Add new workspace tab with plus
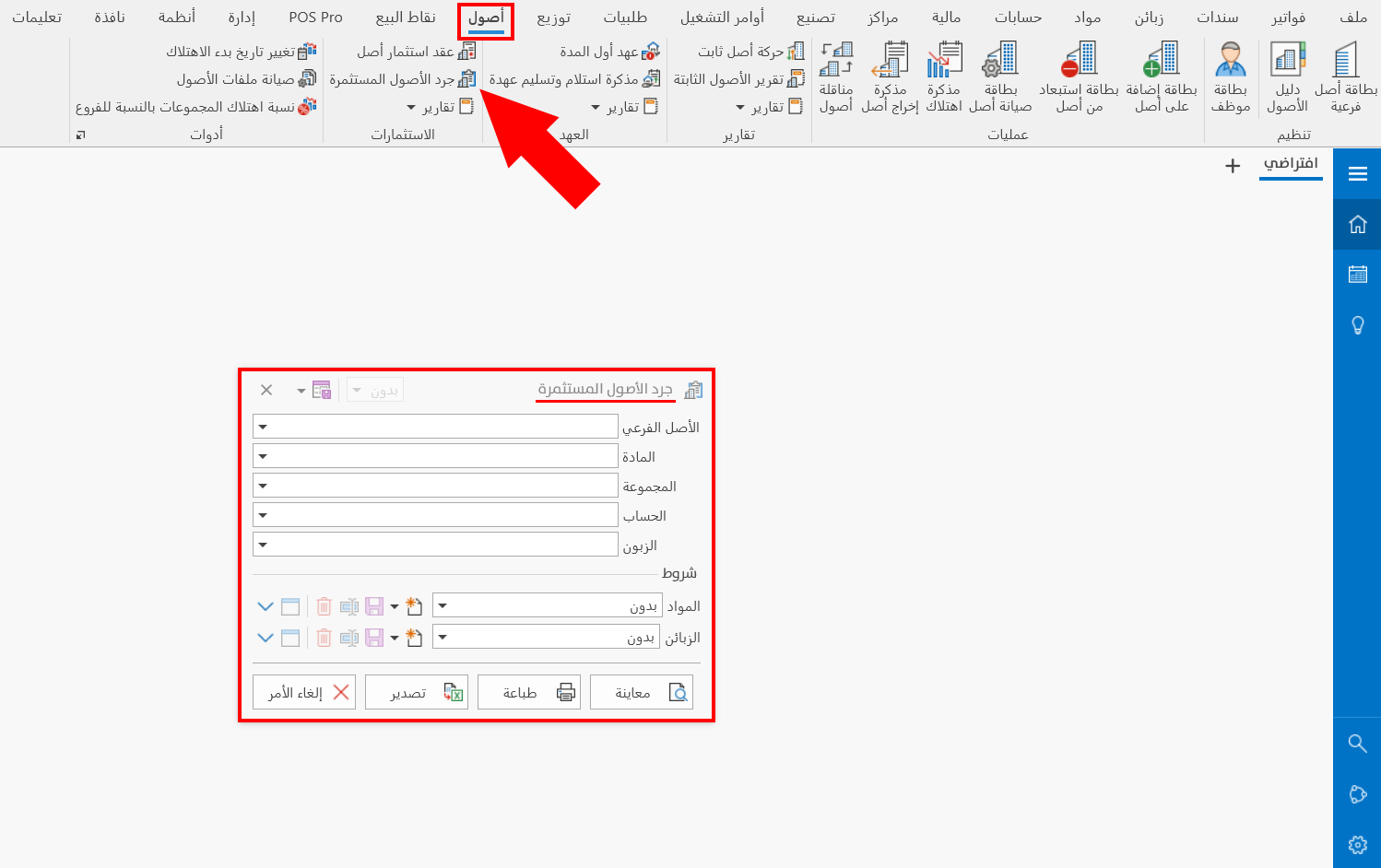1381x868 pixels. point(1233,166)
